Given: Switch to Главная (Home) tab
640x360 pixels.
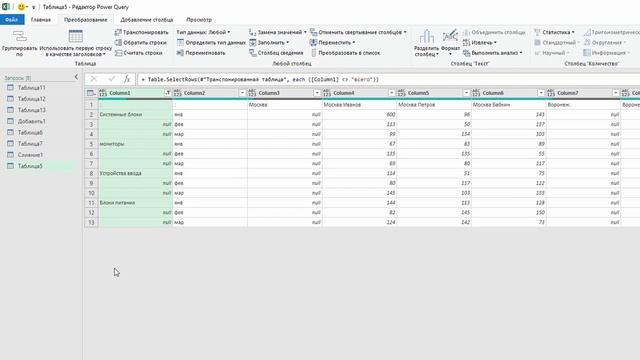Looking at the screenshot, I should pyautogui.click(x=41, y=20).
